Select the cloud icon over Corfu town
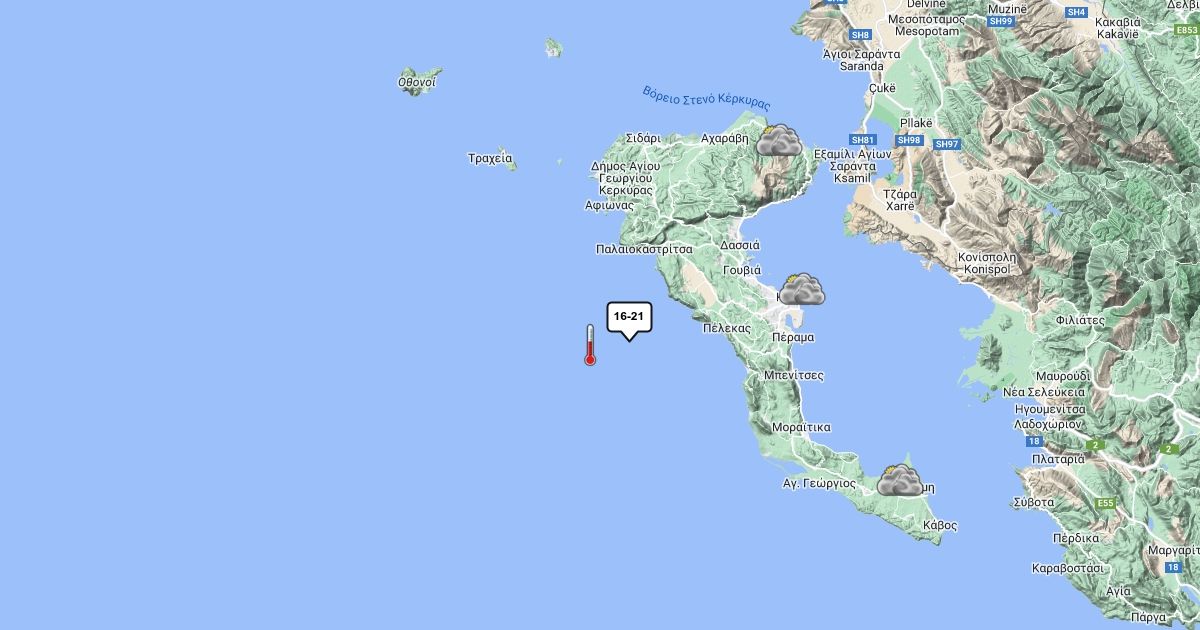 tap(802, 290)
